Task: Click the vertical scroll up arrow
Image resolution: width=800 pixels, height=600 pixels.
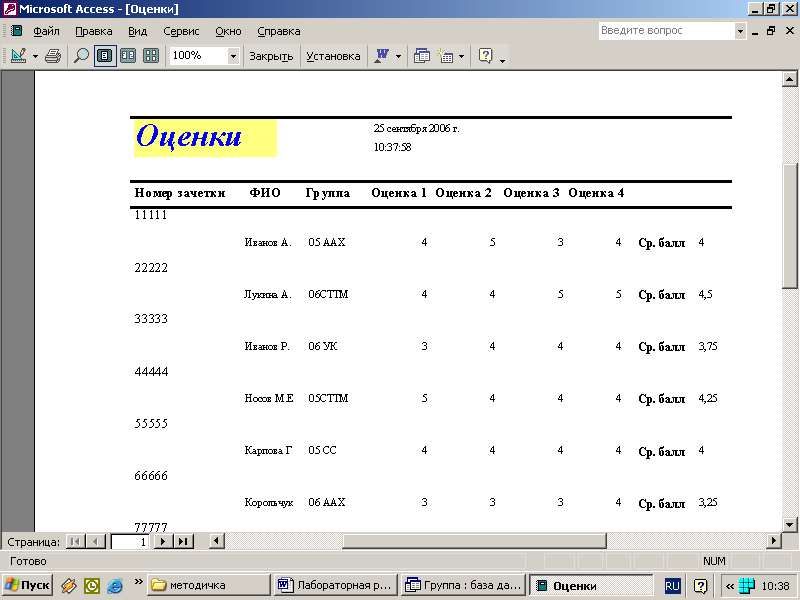Action: [790, 79]
